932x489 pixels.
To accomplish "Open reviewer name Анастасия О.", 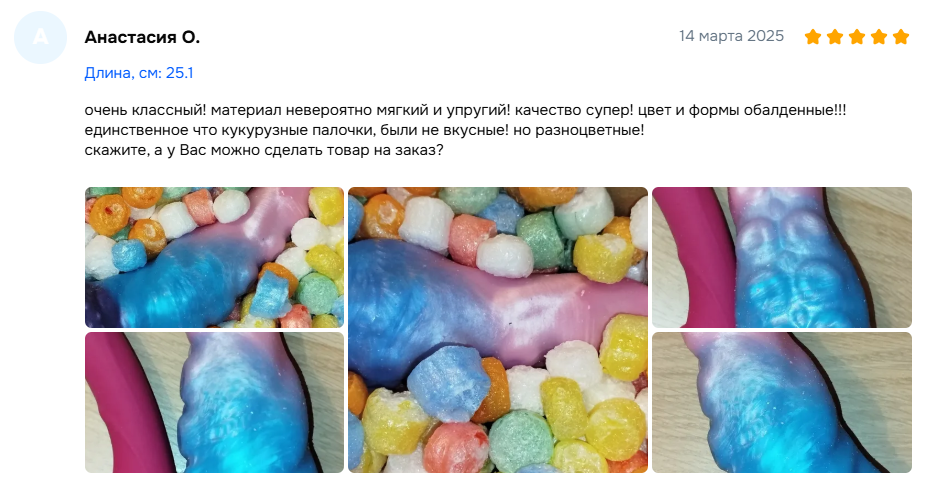I will [142, 37].
